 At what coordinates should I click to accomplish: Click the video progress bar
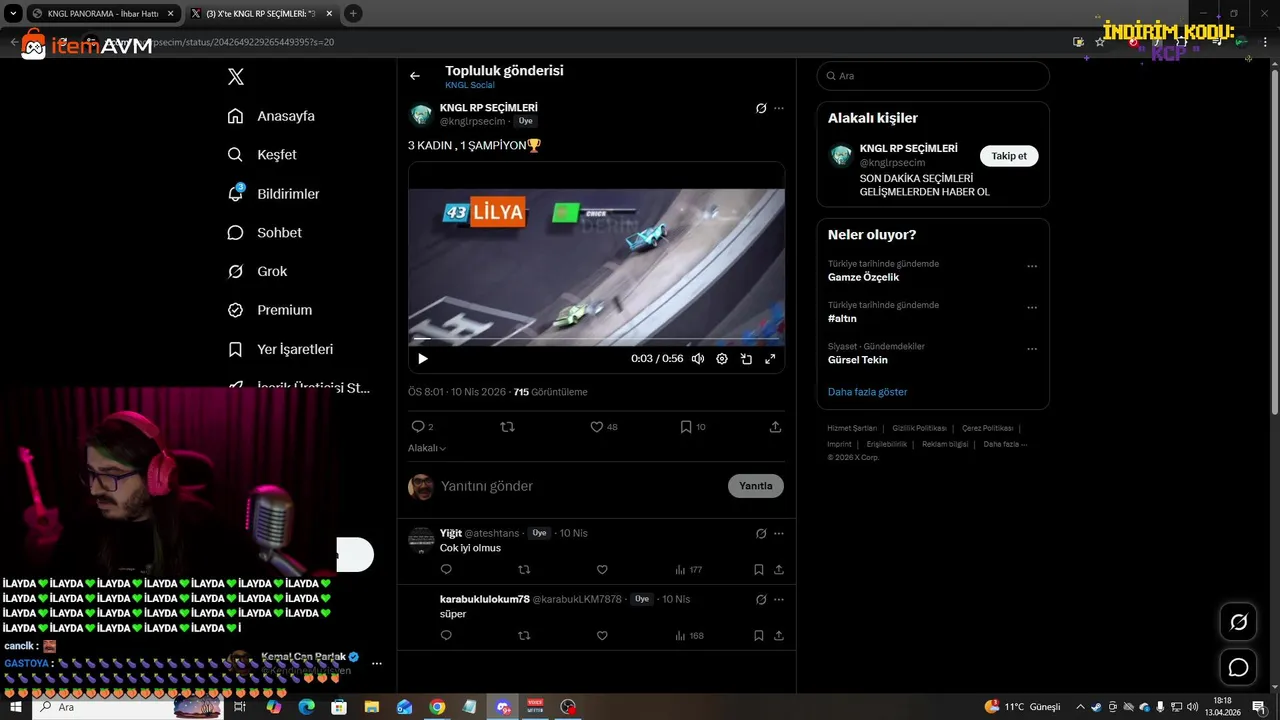tap(596, 340)
